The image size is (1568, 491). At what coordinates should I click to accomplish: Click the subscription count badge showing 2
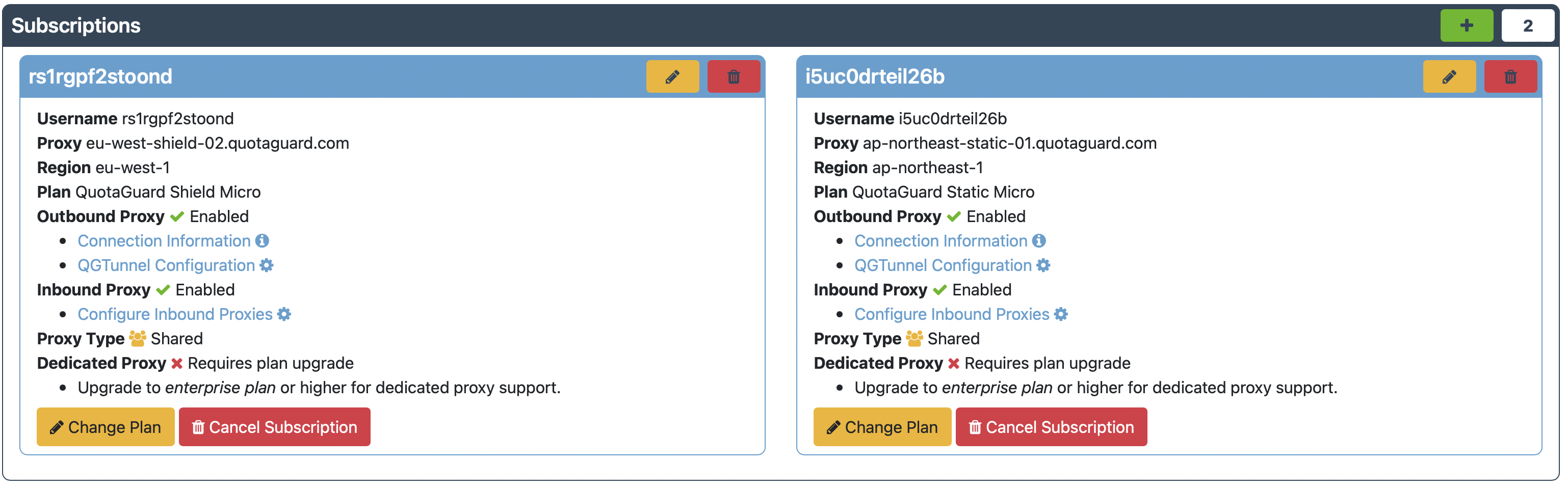[x=1528, y=25]
